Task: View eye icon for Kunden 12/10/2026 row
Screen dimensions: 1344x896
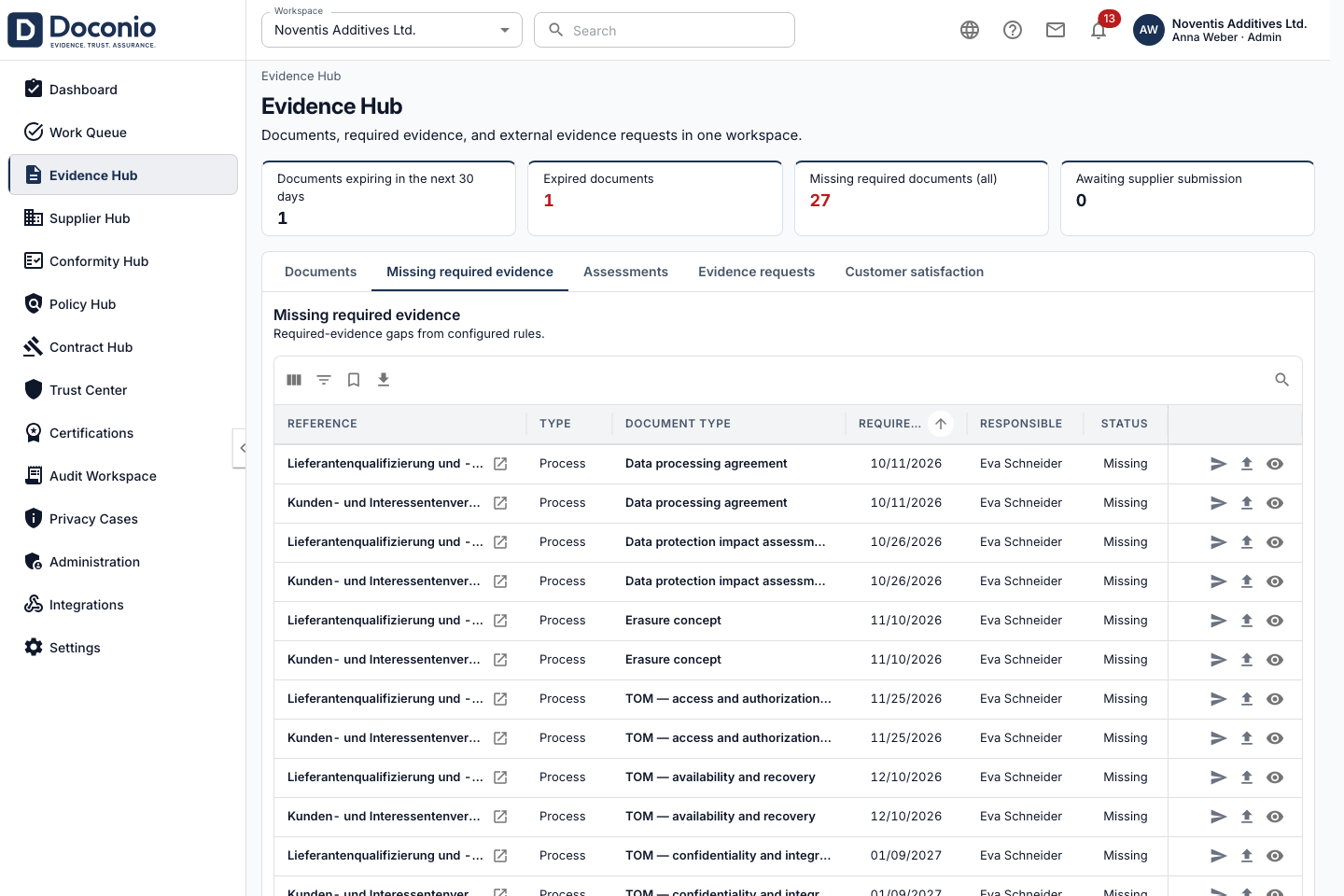Action: [x=1275, y=817]
